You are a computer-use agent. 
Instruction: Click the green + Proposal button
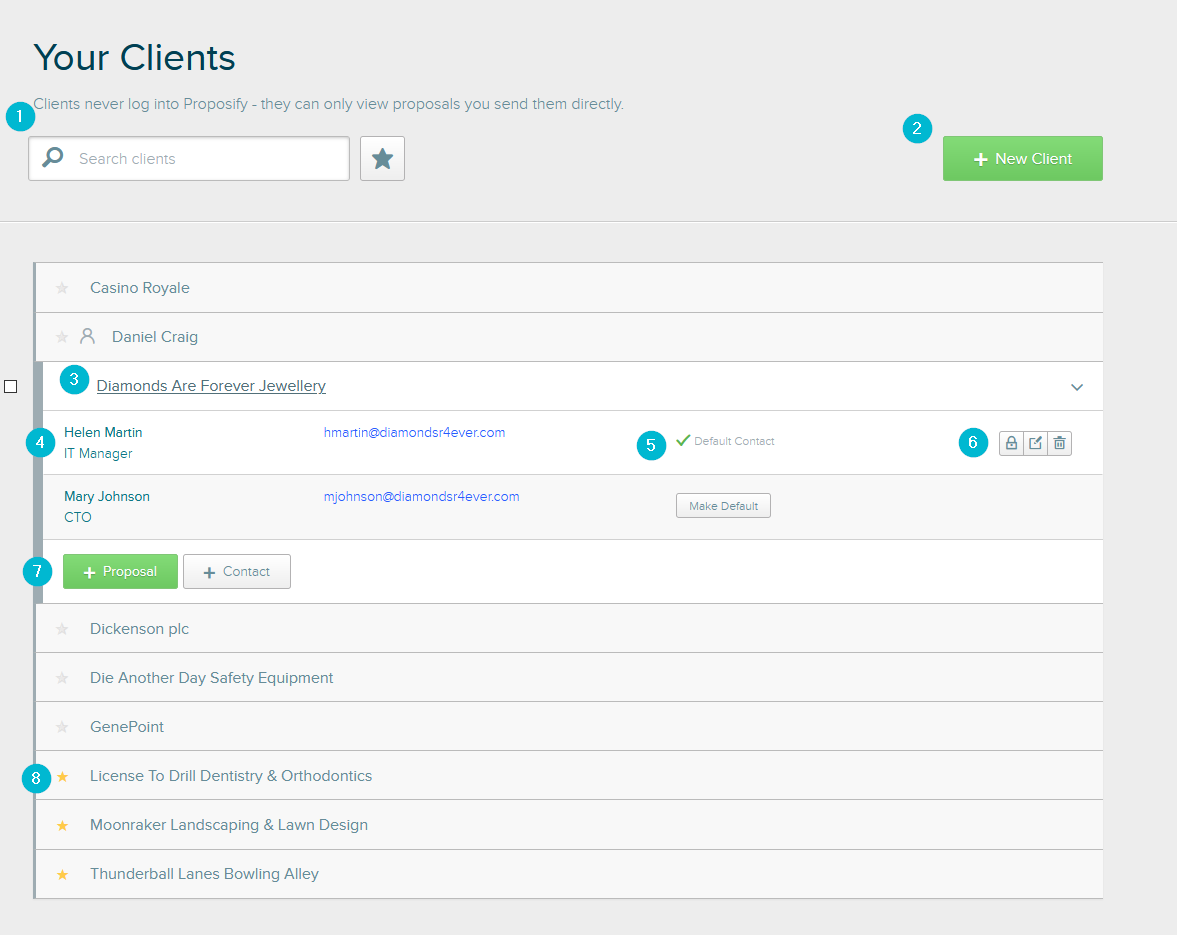point(120,572)
